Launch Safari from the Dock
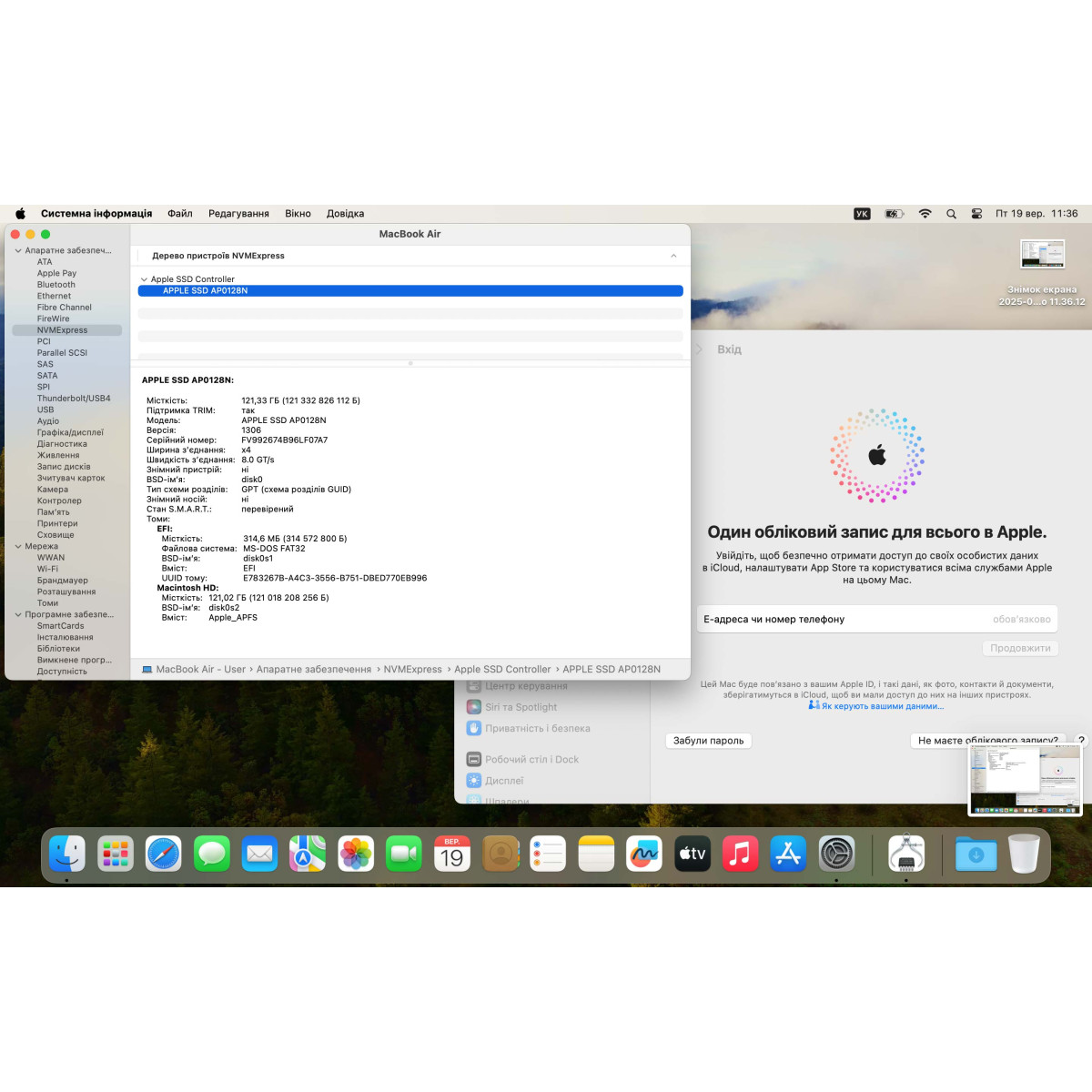Viewport: 1092px width, 1092px height. pyautogui.click(x=164, y=854)
